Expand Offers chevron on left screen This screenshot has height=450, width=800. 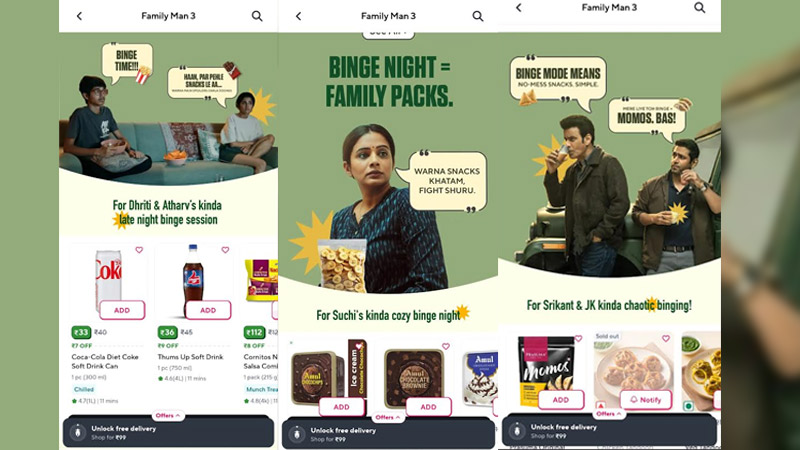(178, 415)
